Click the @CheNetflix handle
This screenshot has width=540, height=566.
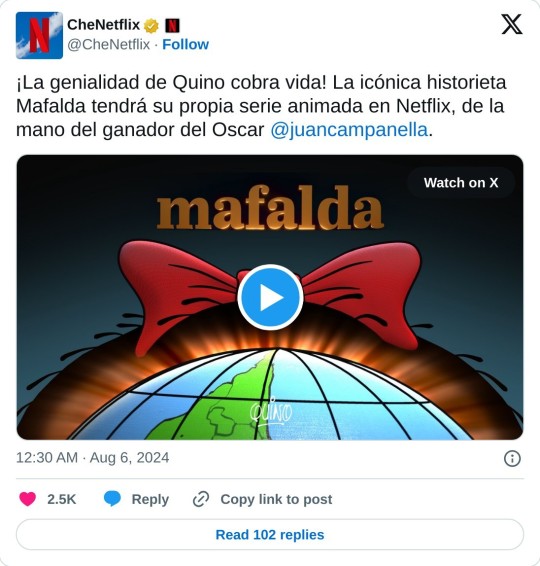109,44
